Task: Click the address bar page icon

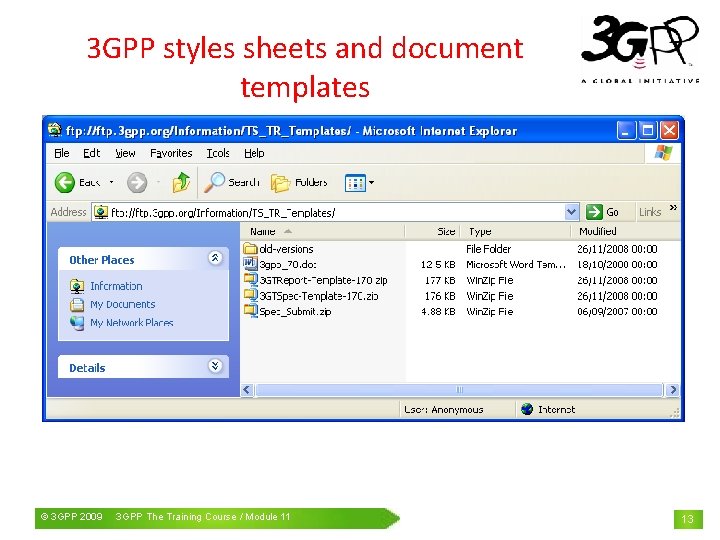Action: (101, 212)
